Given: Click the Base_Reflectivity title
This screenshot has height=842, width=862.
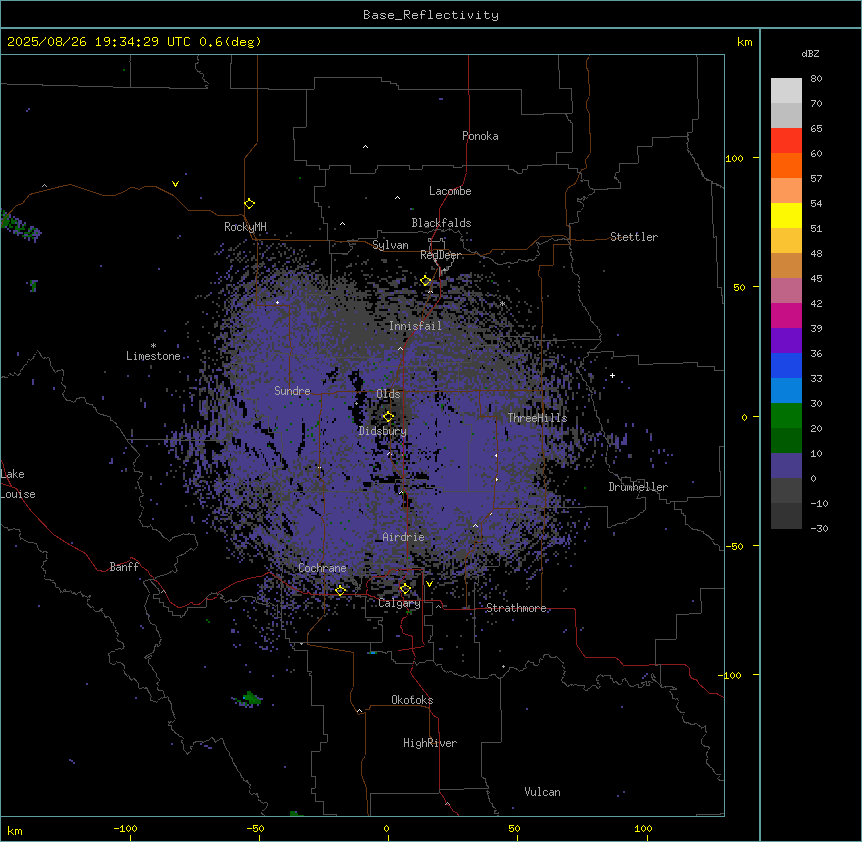Looking at the screenshot, I should pyautogui.click(x=431, y=15).
